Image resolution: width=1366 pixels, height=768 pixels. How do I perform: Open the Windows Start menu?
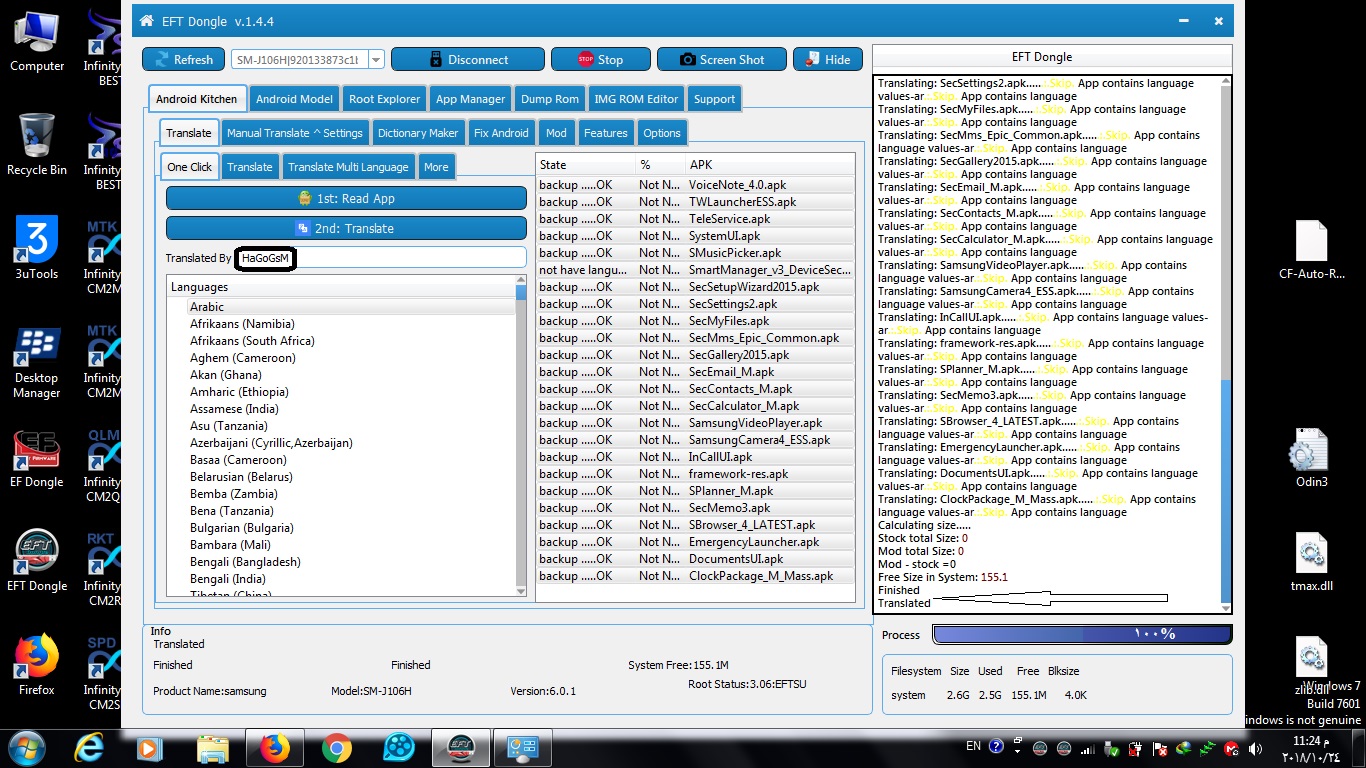pos(26,748)
